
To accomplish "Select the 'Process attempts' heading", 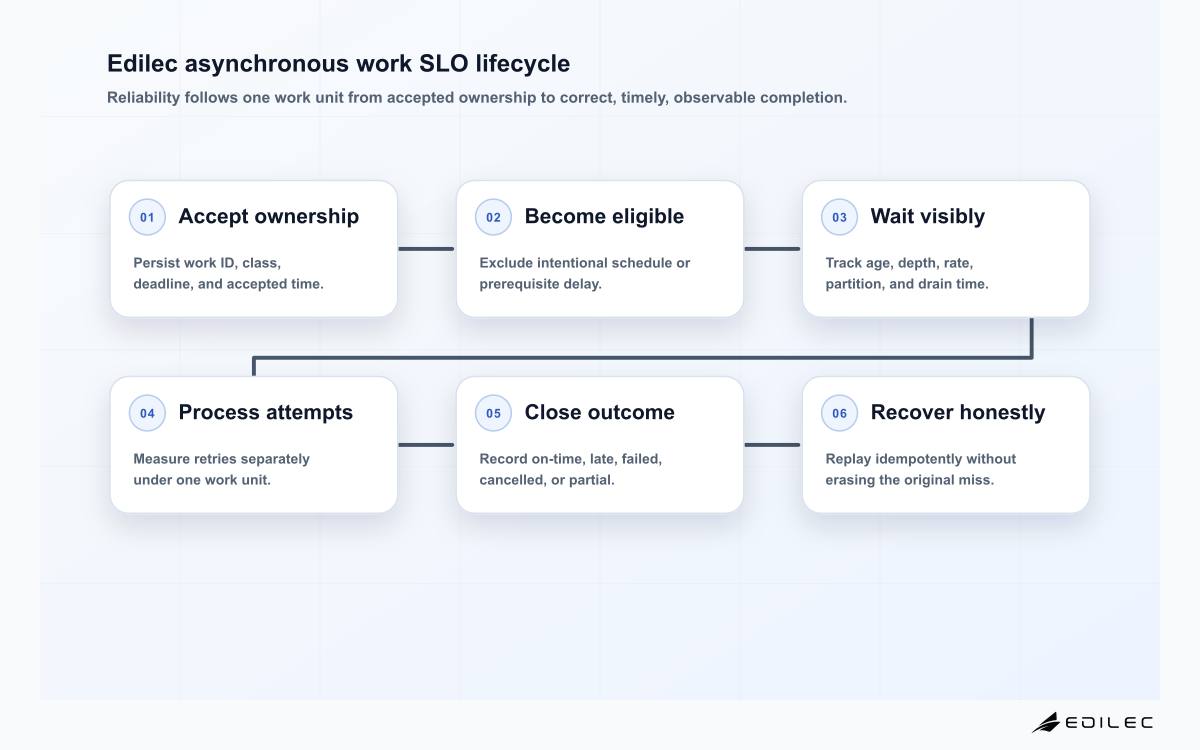I will 265,413.
